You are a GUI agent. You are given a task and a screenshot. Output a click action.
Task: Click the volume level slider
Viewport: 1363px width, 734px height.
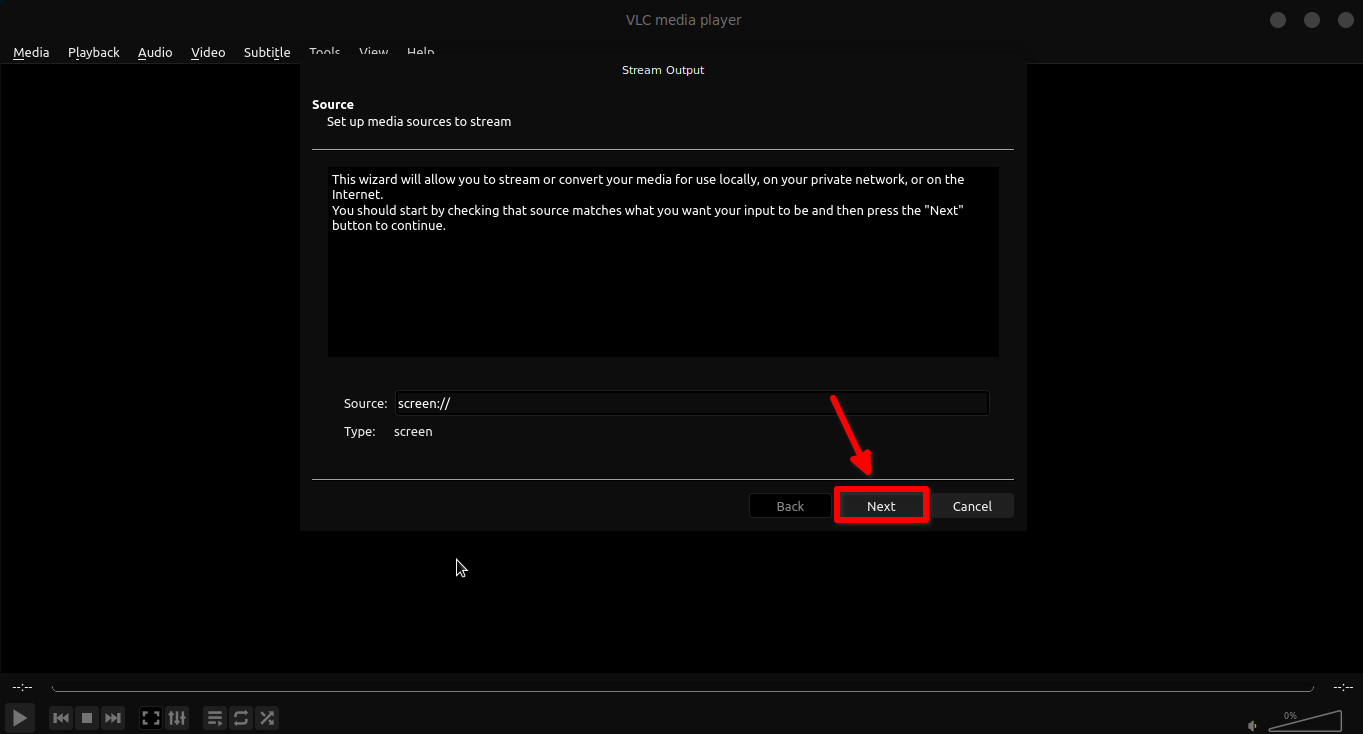(x=1305, y=722)
